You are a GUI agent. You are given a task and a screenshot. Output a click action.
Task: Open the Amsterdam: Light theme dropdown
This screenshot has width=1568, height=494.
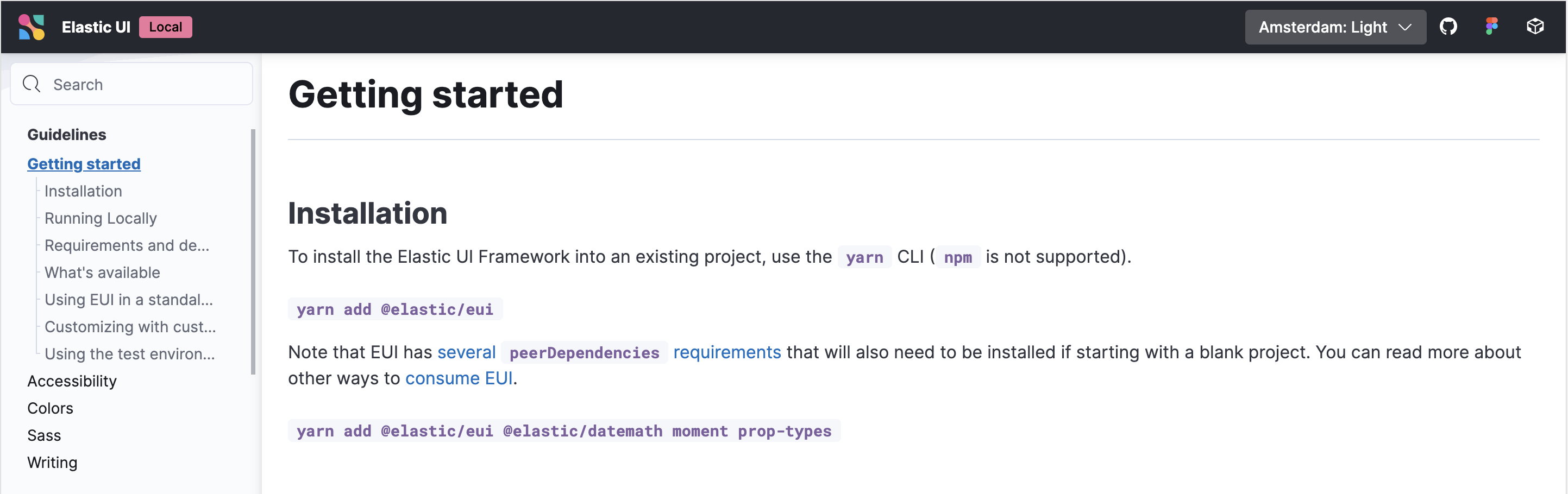(x=1334, y=27)
